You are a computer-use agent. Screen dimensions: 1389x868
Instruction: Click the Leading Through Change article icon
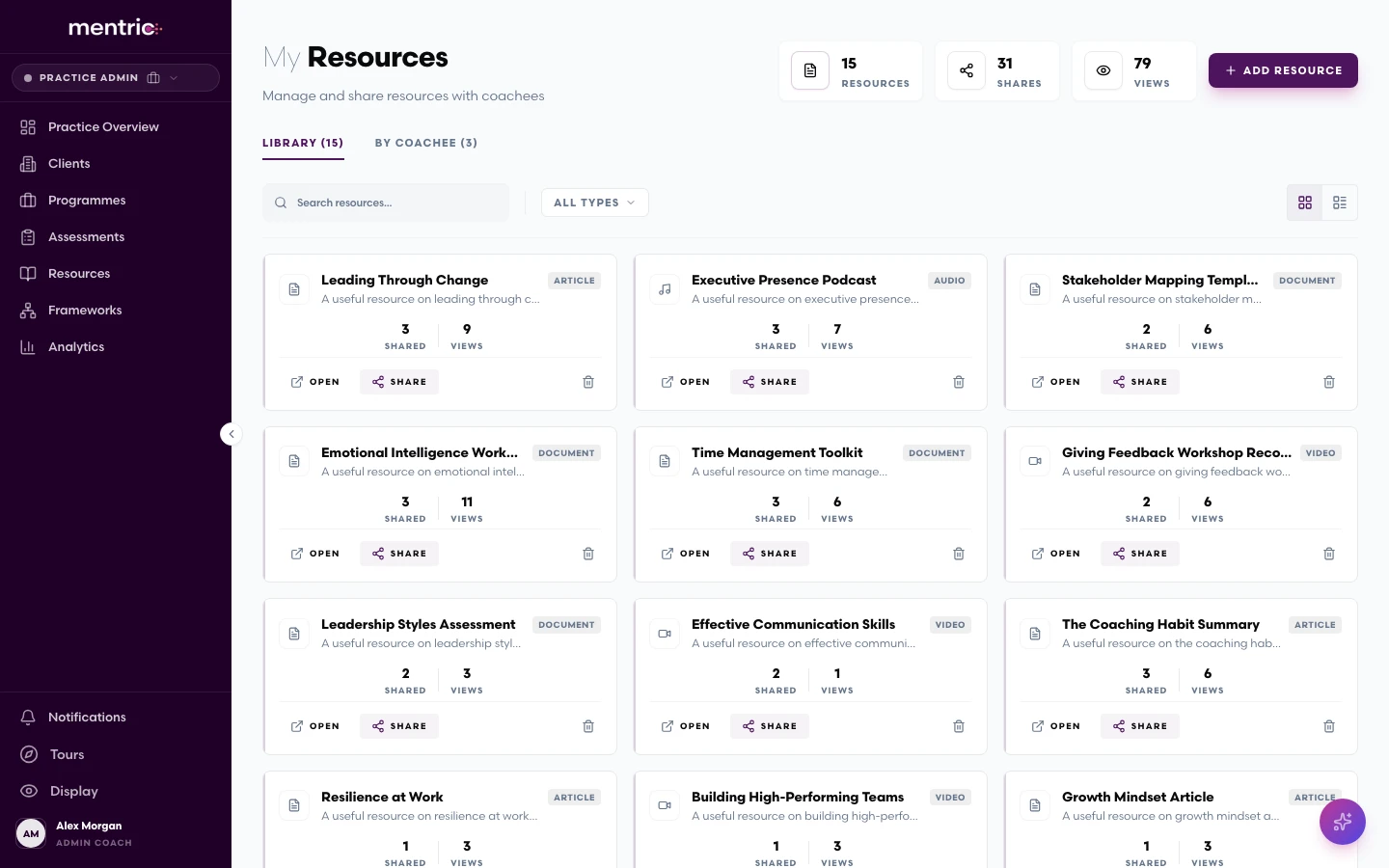point(294,289)
